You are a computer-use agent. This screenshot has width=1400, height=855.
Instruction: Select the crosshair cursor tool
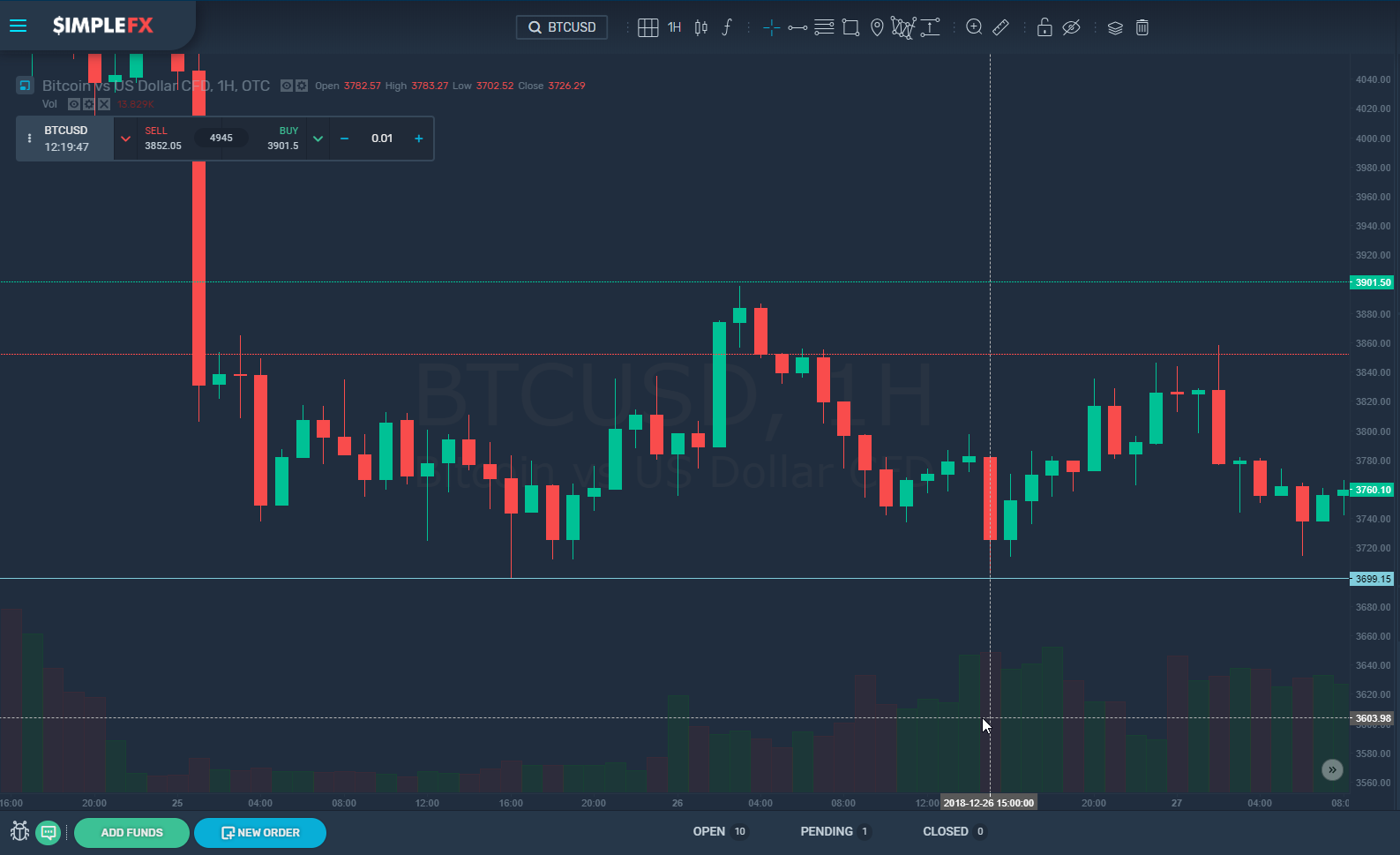click(x=771, y=27)
